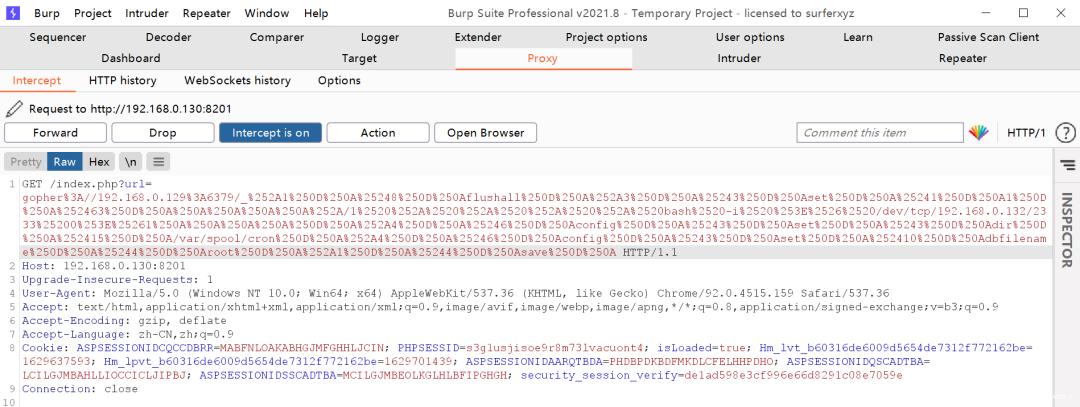1080x407 pixels.
Task: Expand the Inspector panel lines icon
Action: coord(1068,165)
